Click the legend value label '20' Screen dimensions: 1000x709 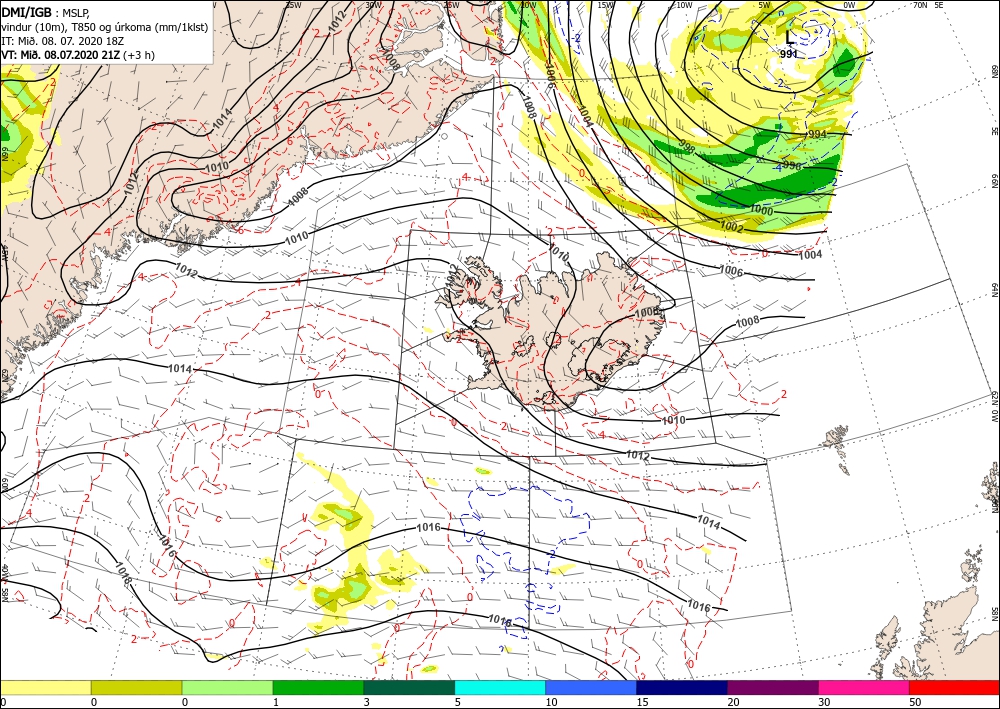point(733,702)
